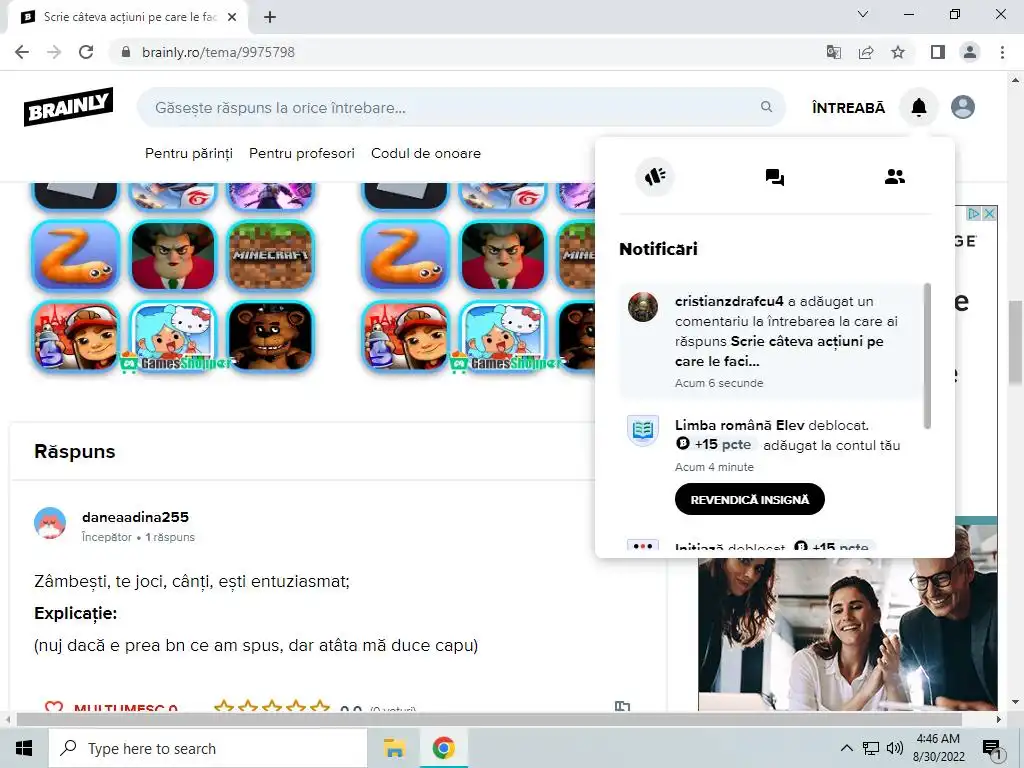Screen dimensions: 1024x768
Task: Open File Explorer from taskbar
Action: tap(394, 748)
